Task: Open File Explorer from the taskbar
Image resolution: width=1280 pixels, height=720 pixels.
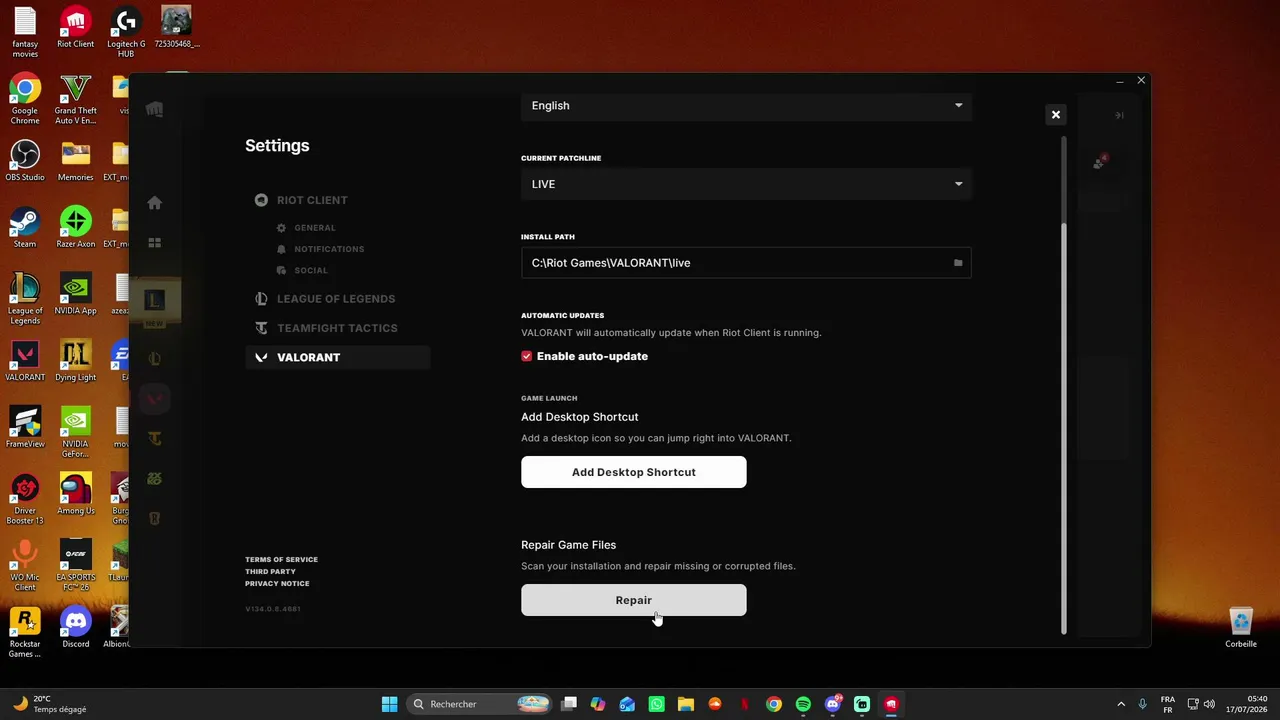Action: [686, 704]
